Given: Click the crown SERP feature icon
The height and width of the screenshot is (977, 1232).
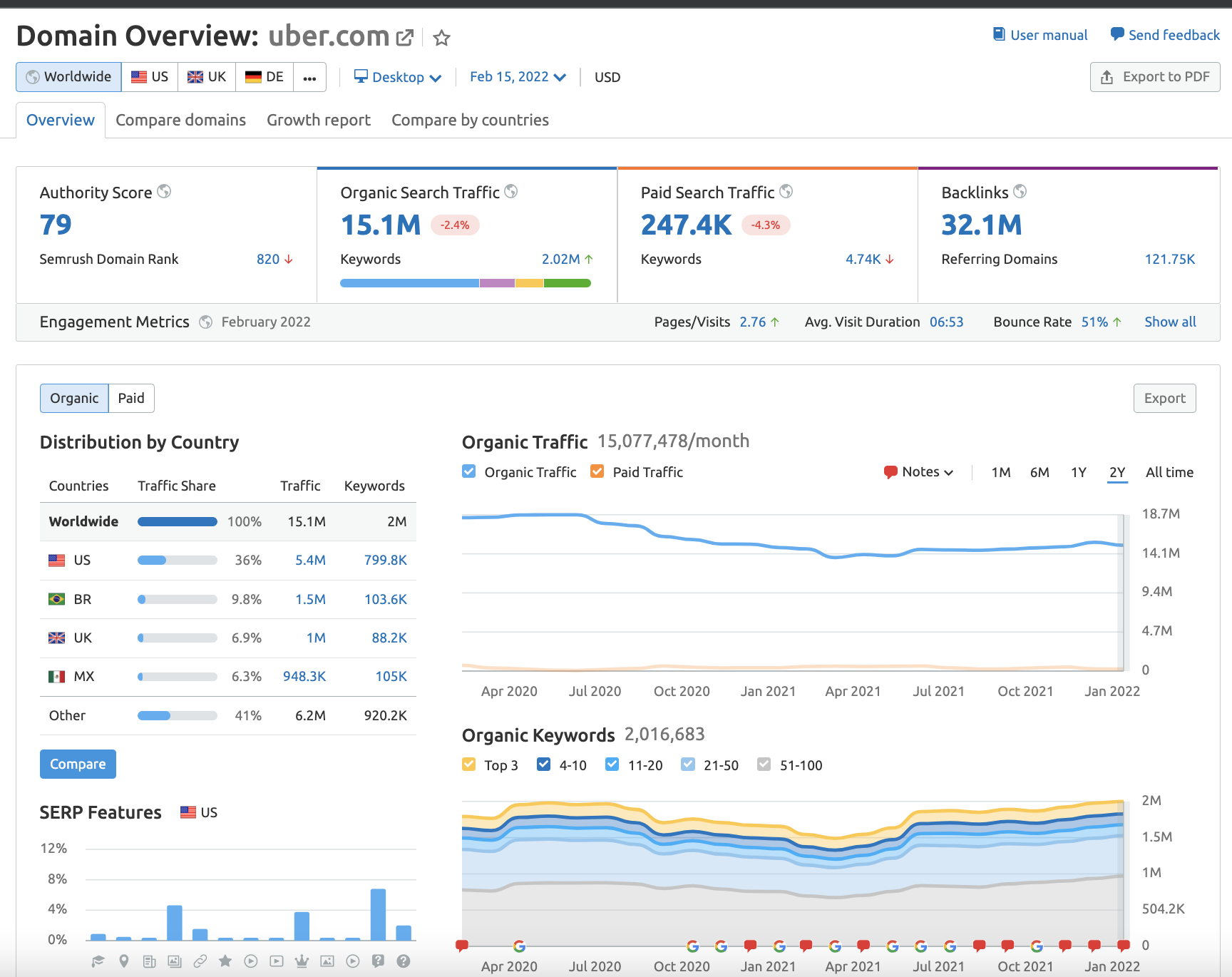Looking at the screenshot, I should 302,961.
